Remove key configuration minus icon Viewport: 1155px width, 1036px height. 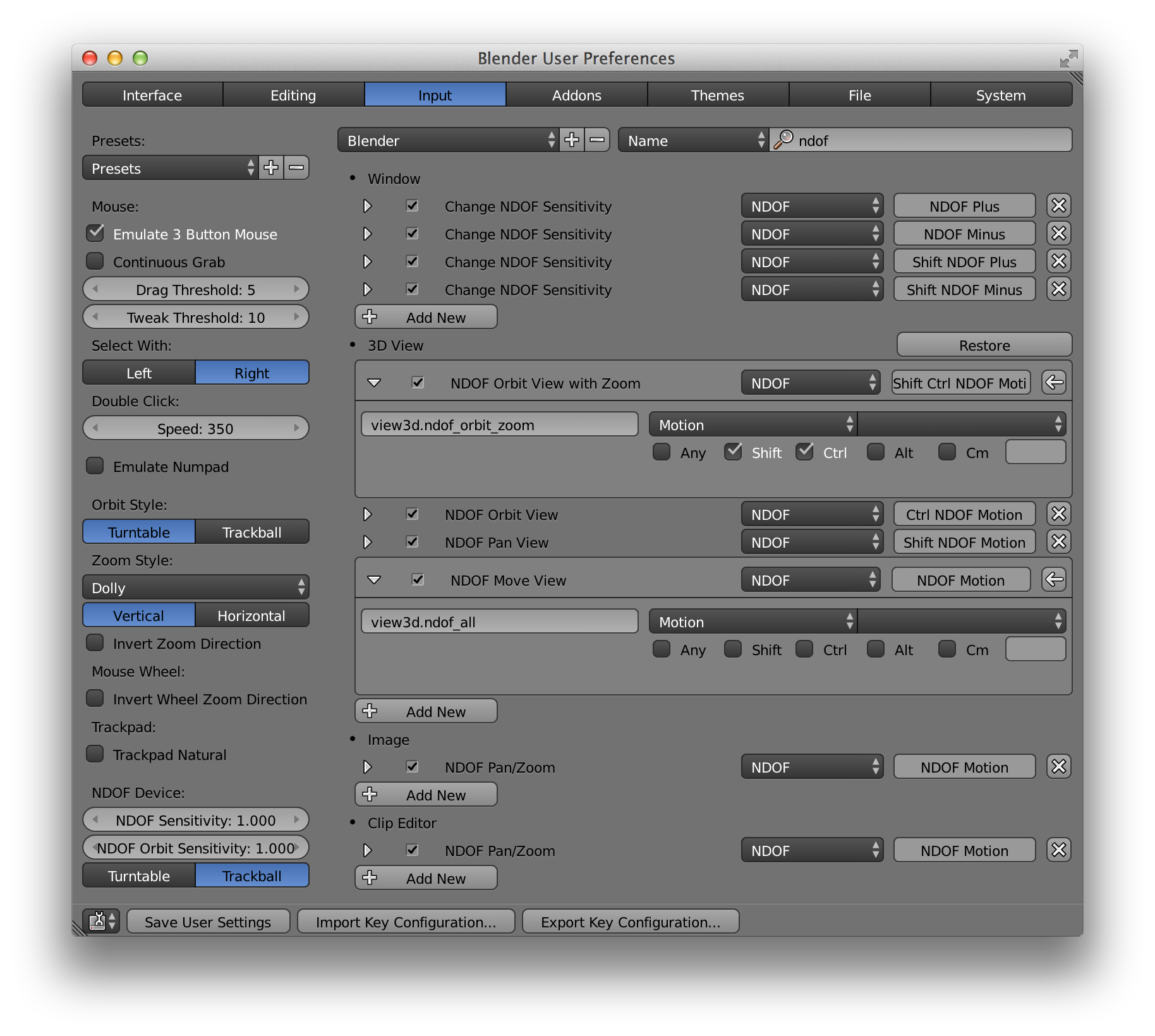point(597,140)
